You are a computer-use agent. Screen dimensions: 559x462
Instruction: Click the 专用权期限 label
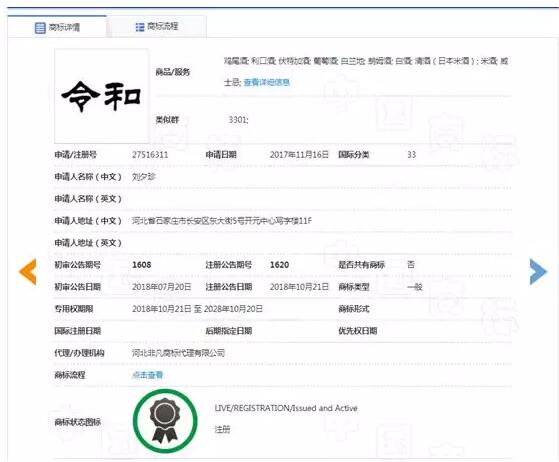pos(73,309)
